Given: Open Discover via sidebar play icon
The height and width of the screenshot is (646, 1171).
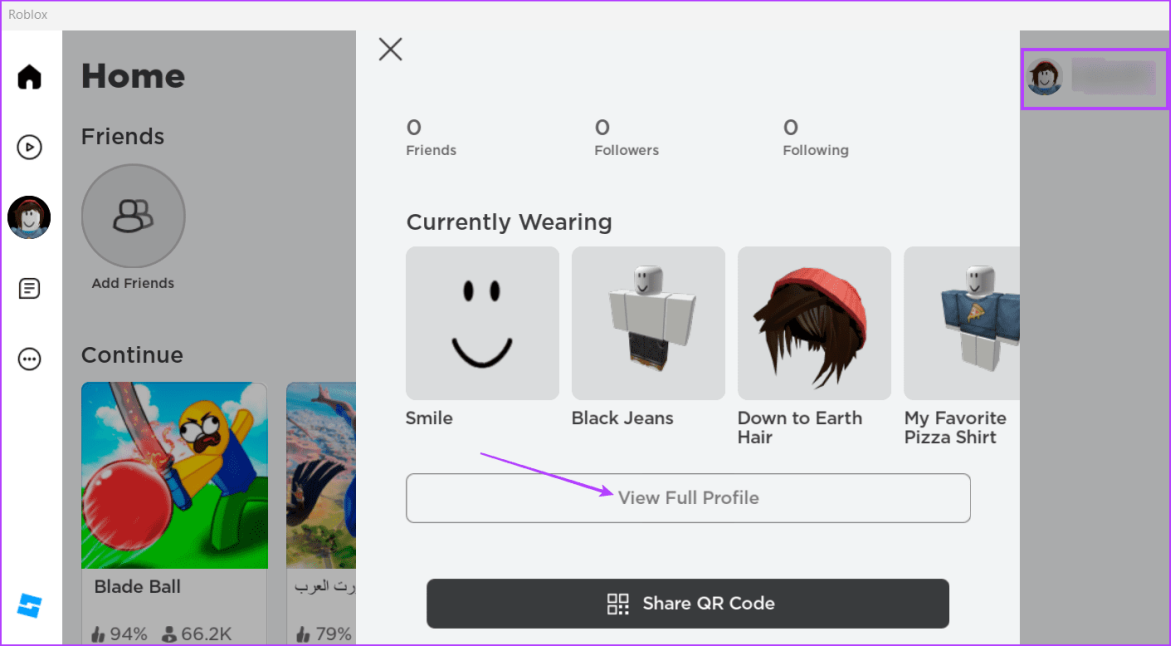Looking at the screenshot, I should (x=30, y=148).
